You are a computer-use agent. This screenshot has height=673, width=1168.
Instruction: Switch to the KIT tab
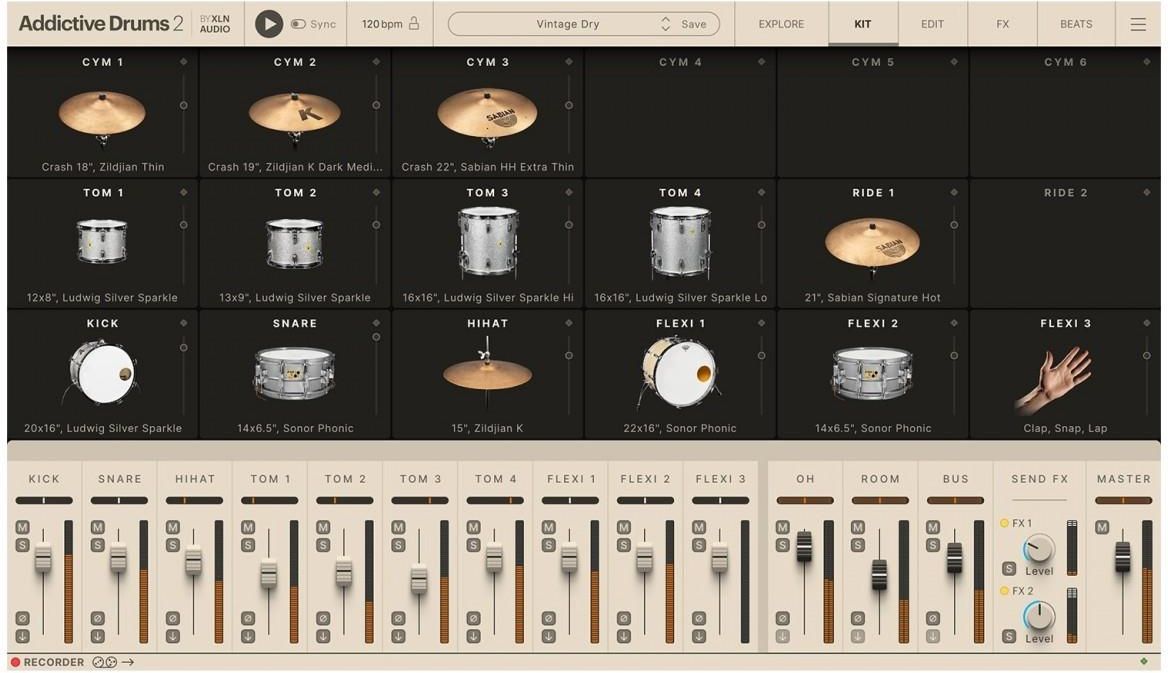(x=863, y=24)
